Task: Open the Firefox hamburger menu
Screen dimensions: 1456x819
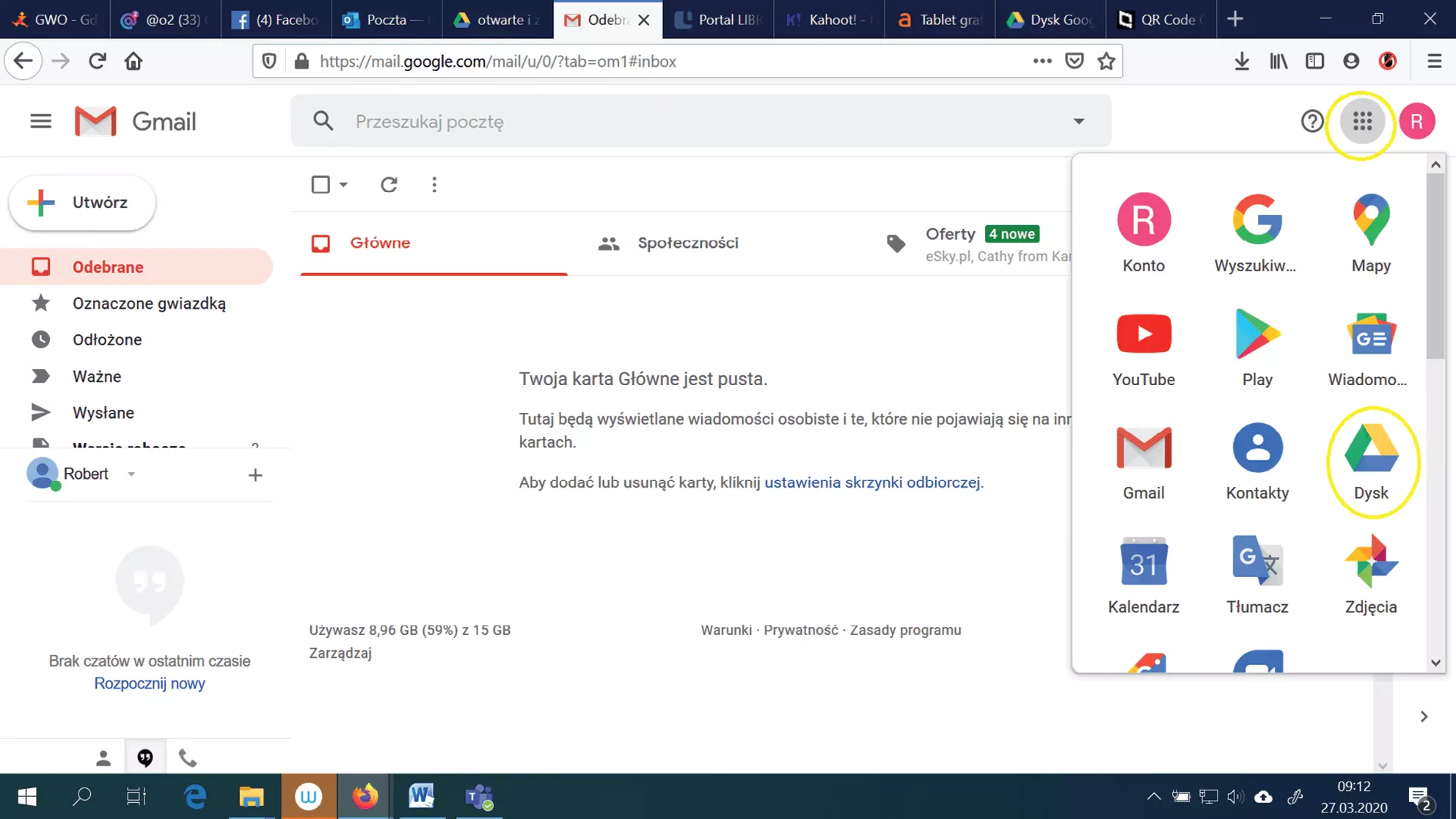Action: 1434,62
